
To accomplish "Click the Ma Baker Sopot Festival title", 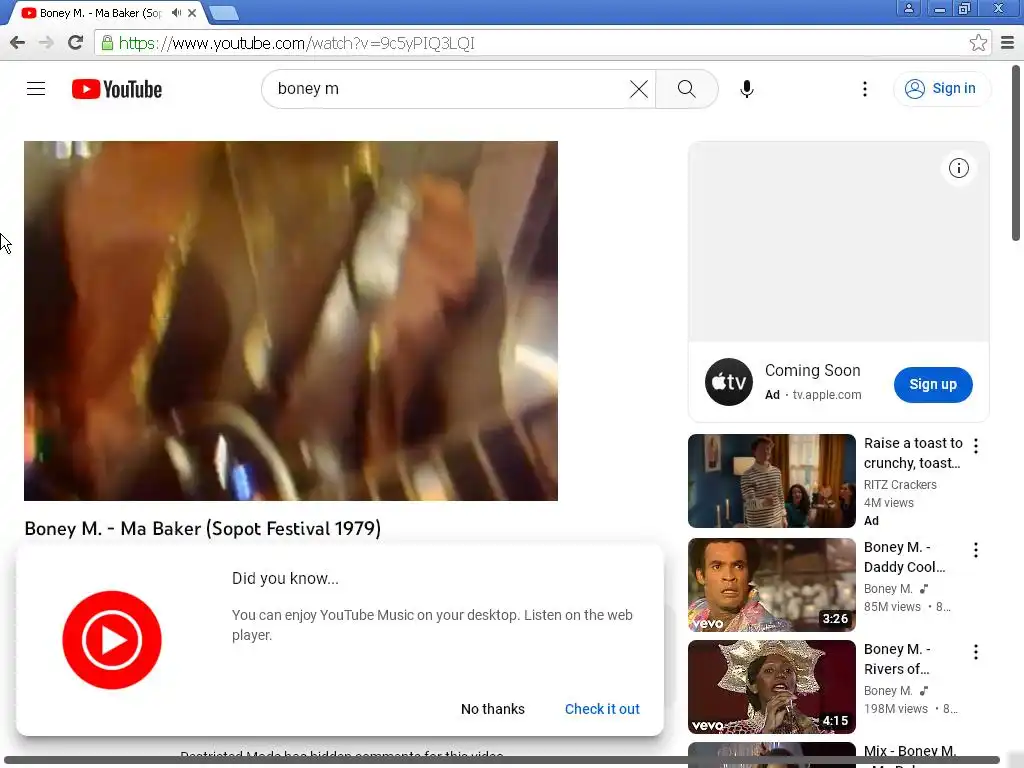I will 202,528.
